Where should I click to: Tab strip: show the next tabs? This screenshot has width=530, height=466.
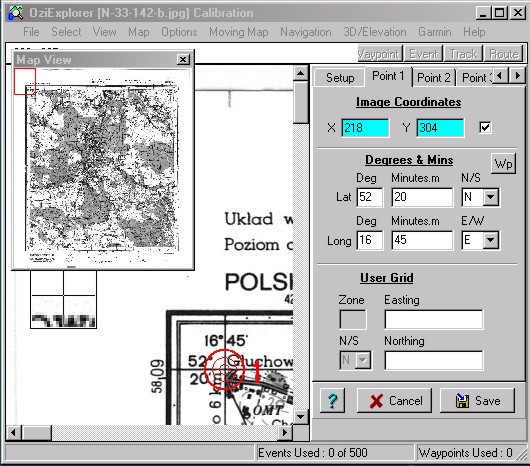tap(517, 75)
